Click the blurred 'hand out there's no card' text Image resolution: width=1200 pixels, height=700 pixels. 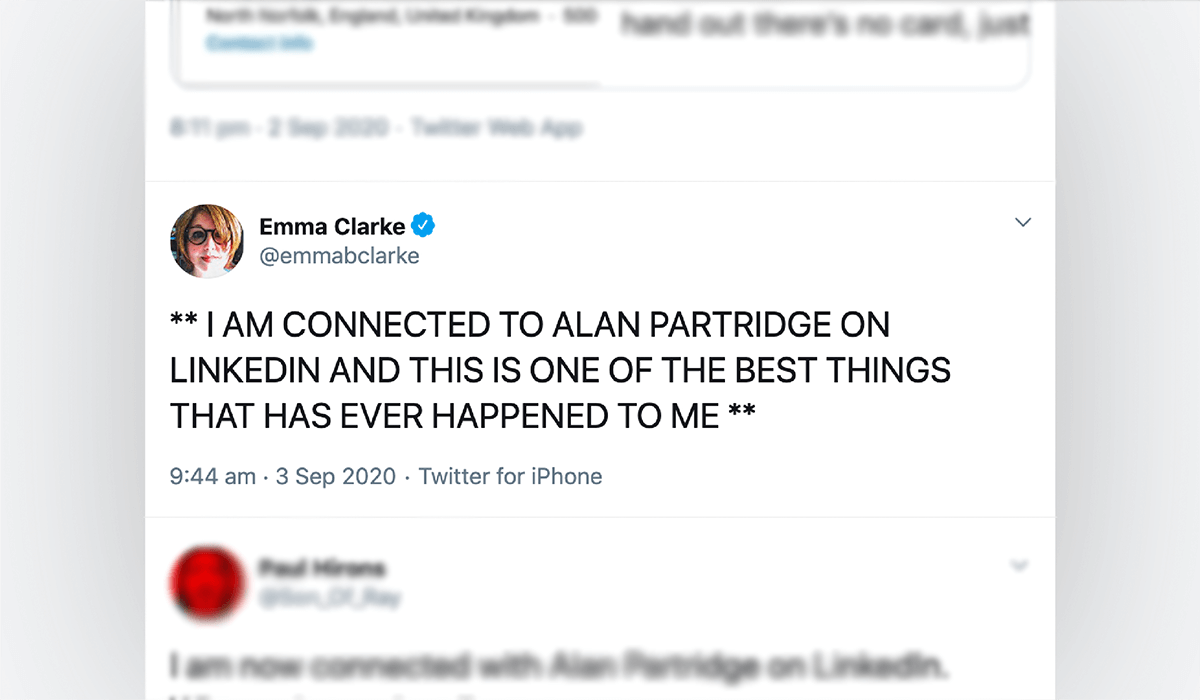click(824, 24)
